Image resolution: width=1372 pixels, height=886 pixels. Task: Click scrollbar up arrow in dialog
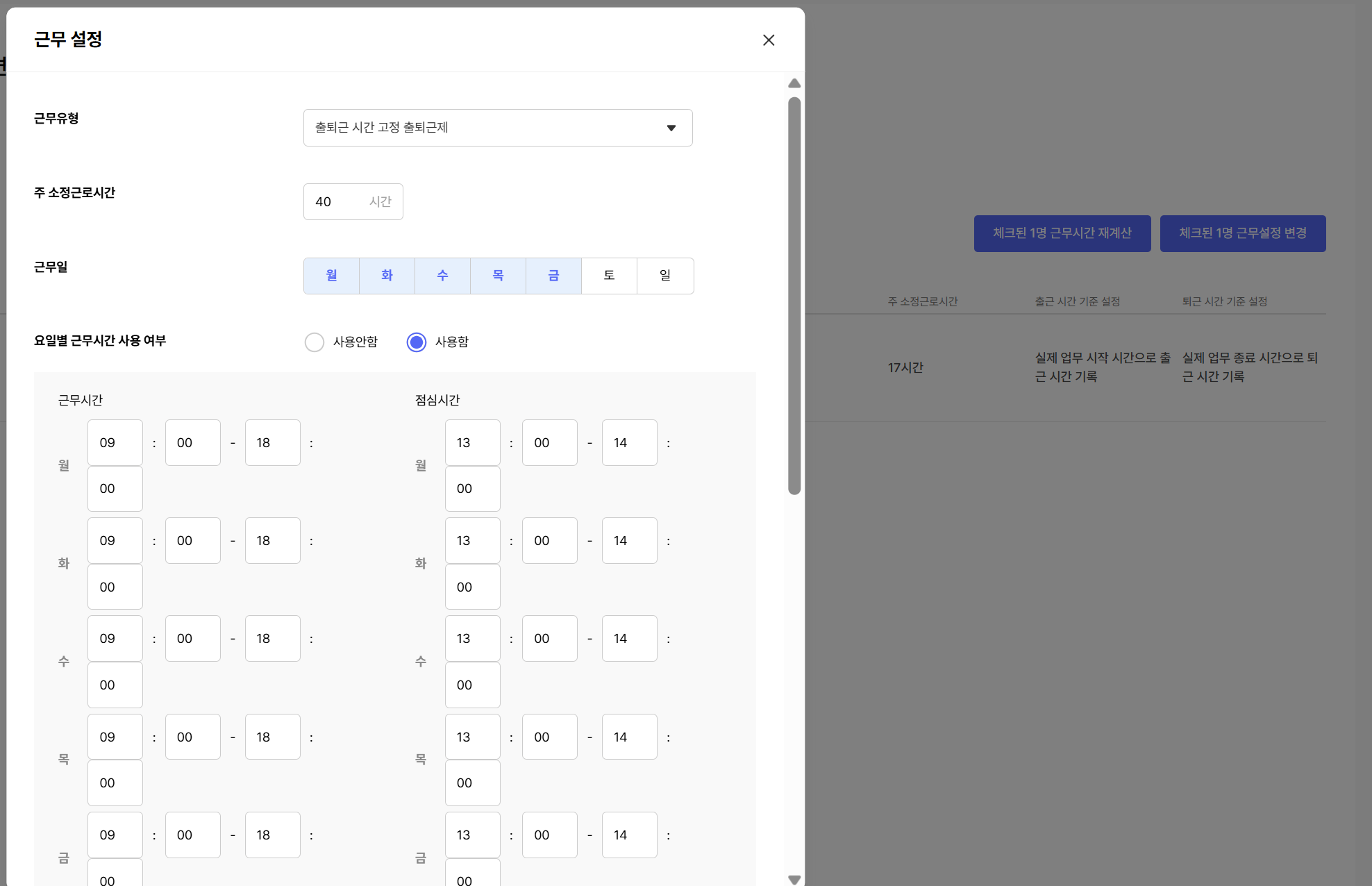(x=794, y=83)
